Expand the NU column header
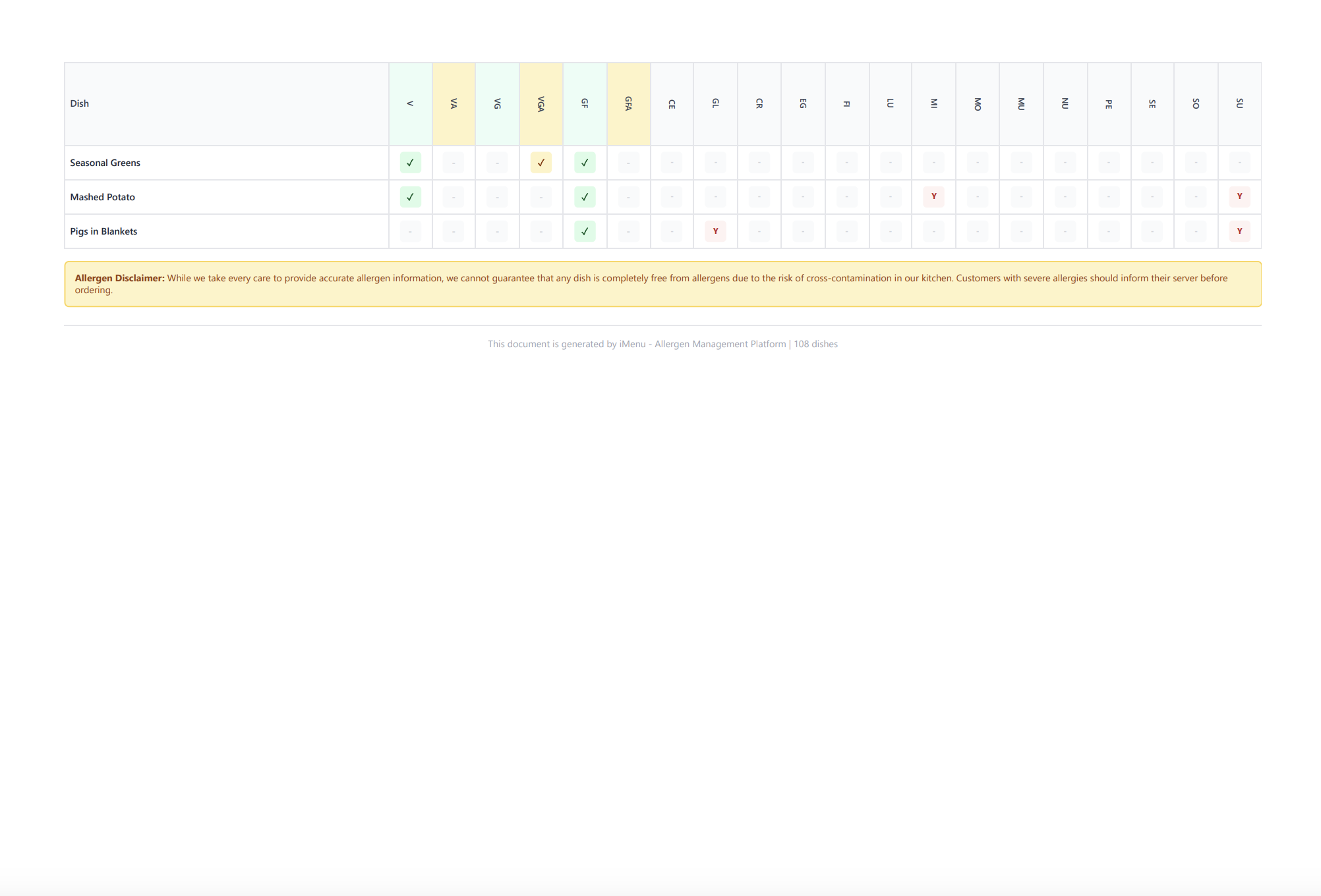The image size is (1321, 896). click(1065, 103)
